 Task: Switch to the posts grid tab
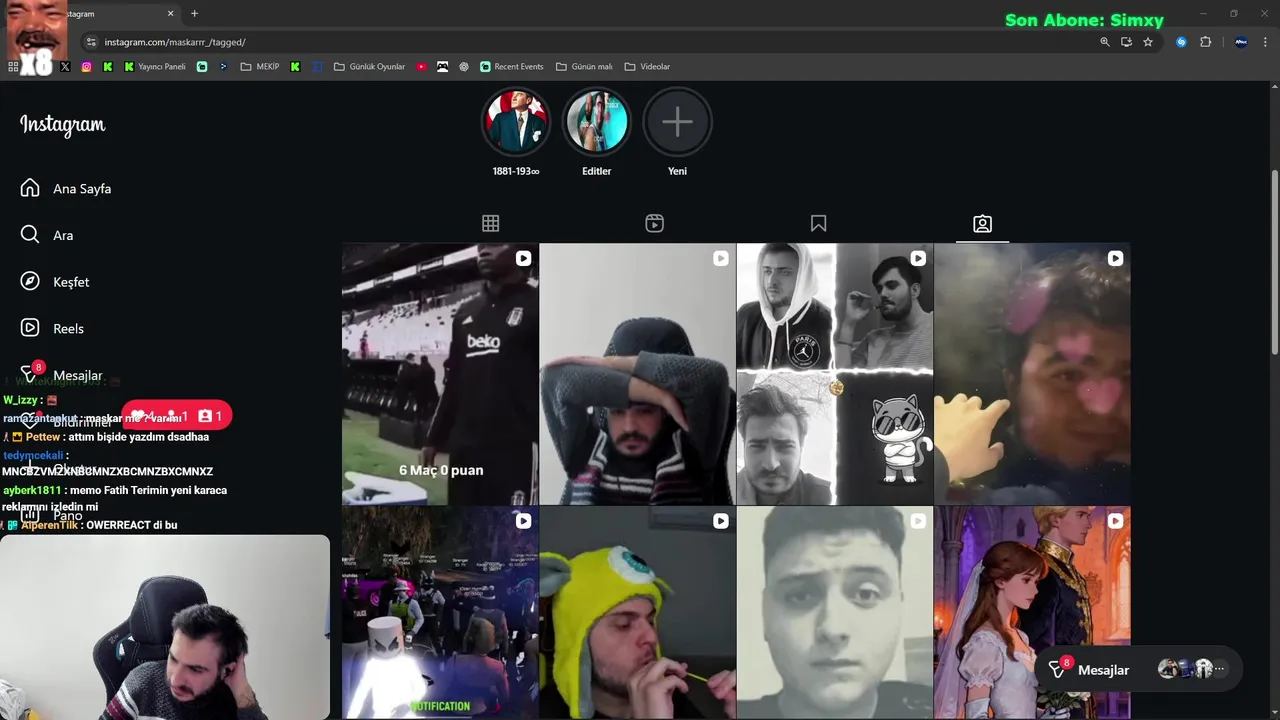click(x=490, y=223)
